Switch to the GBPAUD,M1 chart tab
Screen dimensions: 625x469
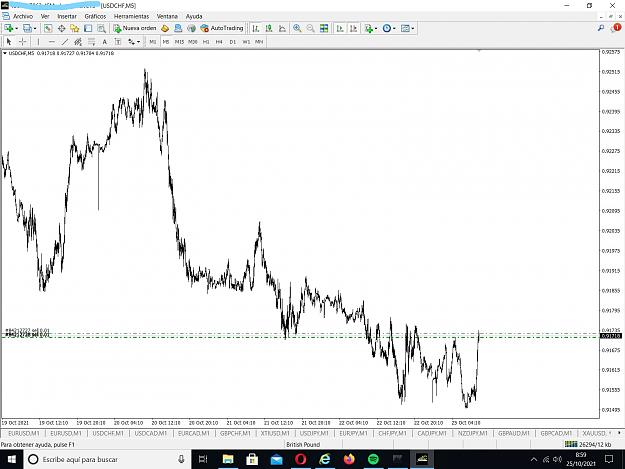(514, 433)
